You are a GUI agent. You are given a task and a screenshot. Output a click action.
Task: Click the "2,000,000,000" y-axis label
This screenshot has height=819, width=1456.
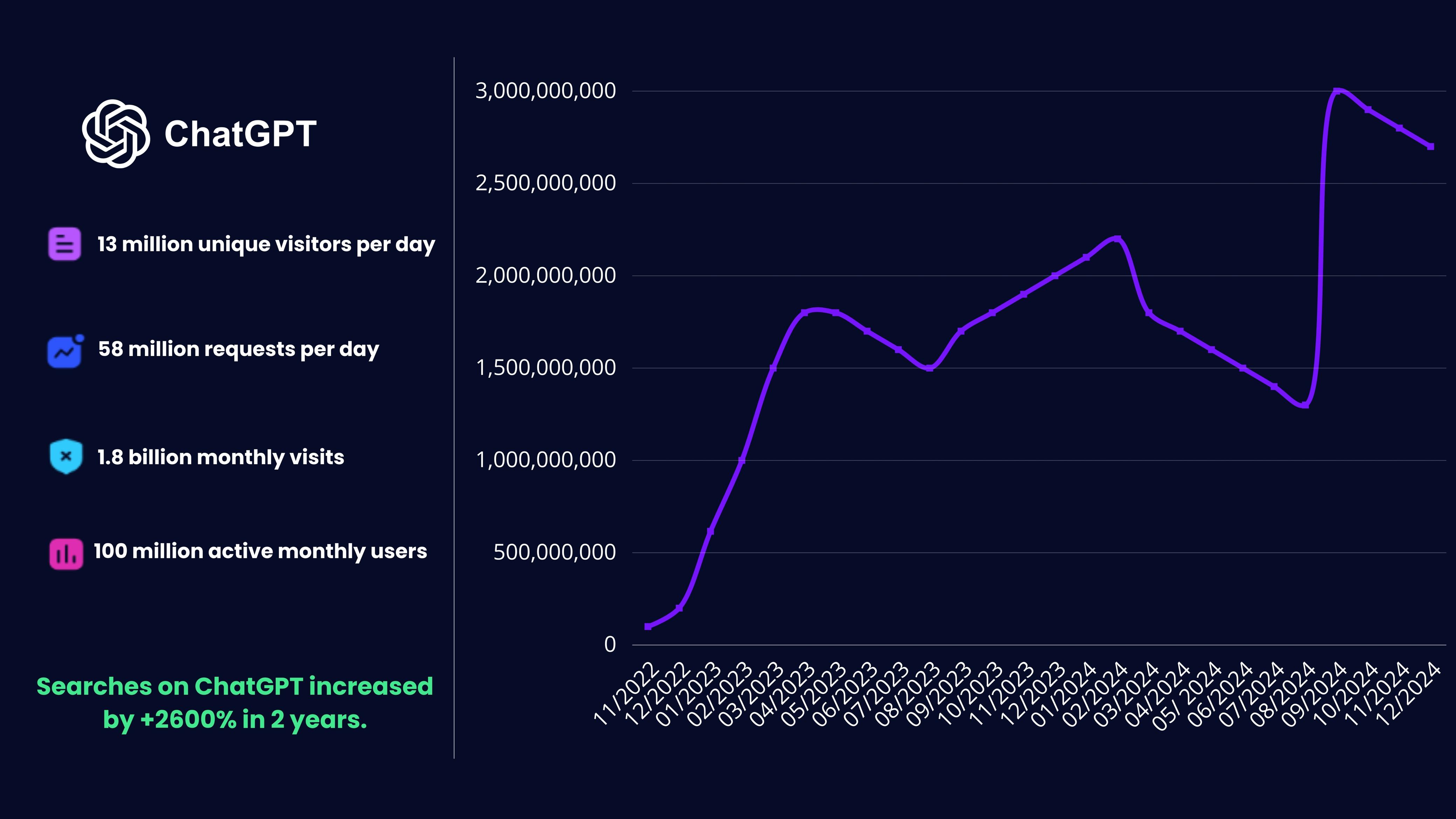[545, 276]
